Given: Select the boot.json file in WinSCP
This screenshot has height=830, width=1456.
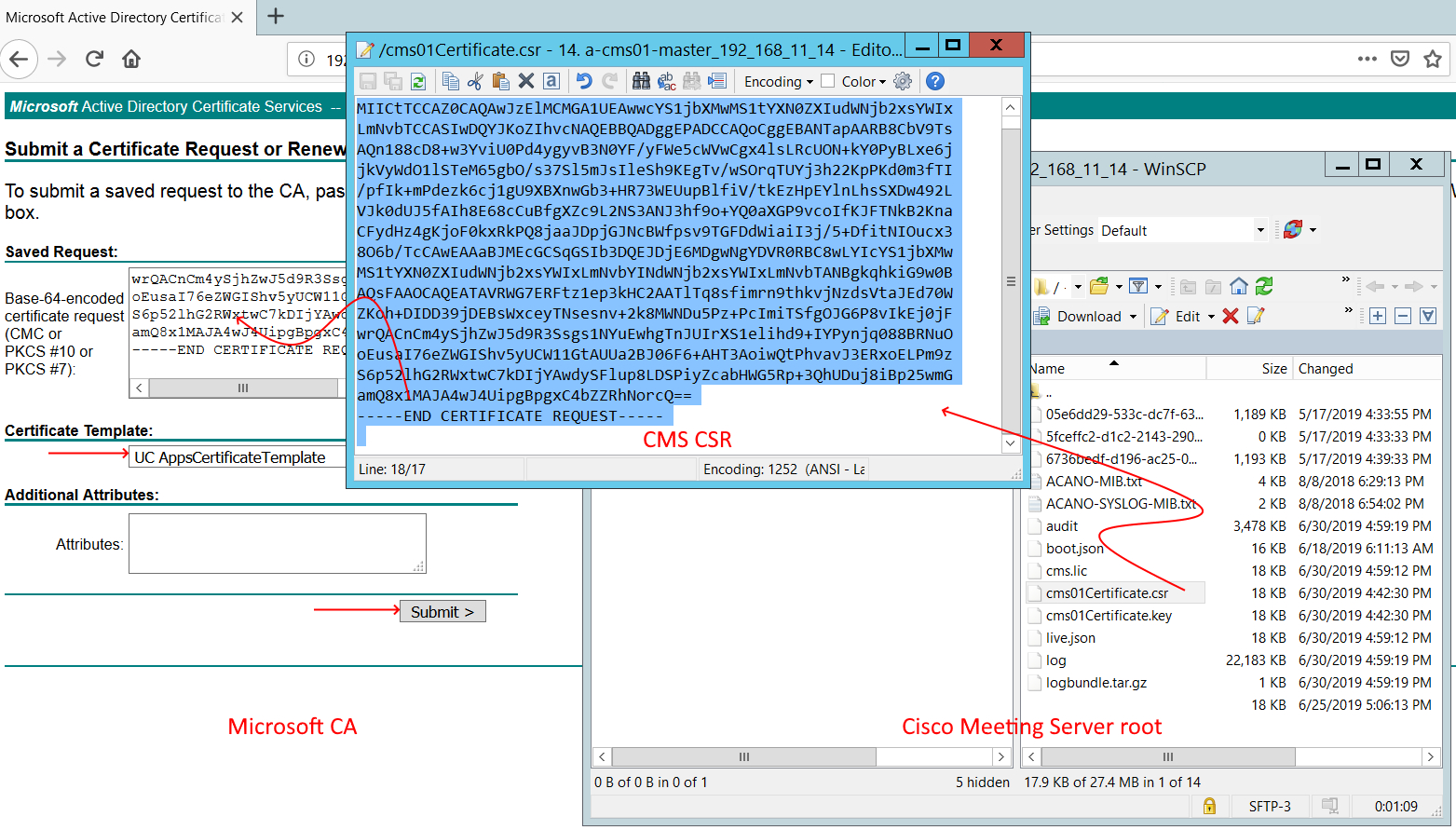Looking at the screenshot, I should (1075, 548).
